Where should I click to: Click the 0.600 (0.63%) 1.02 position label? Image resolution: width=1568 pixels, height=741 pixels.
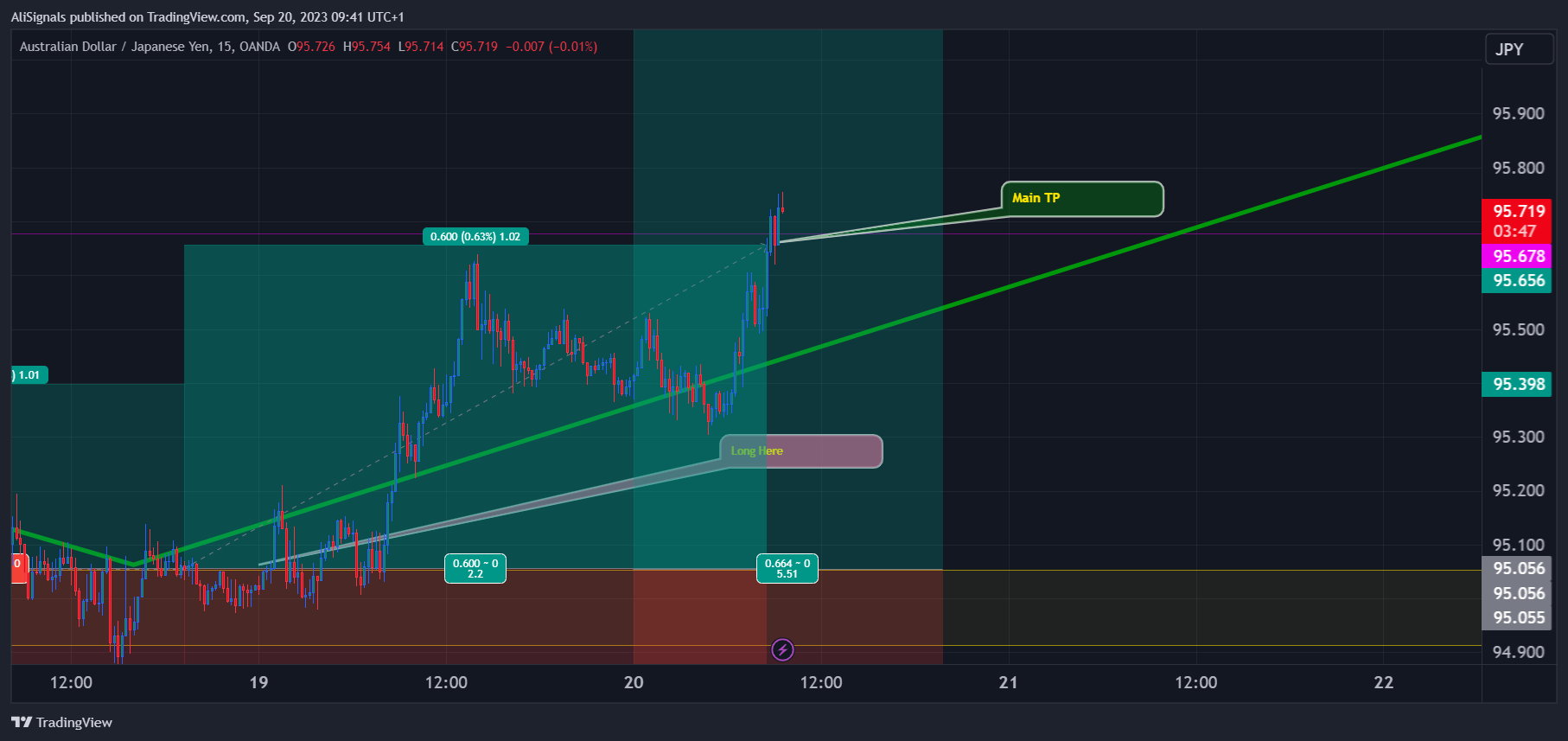coord(475,236)
